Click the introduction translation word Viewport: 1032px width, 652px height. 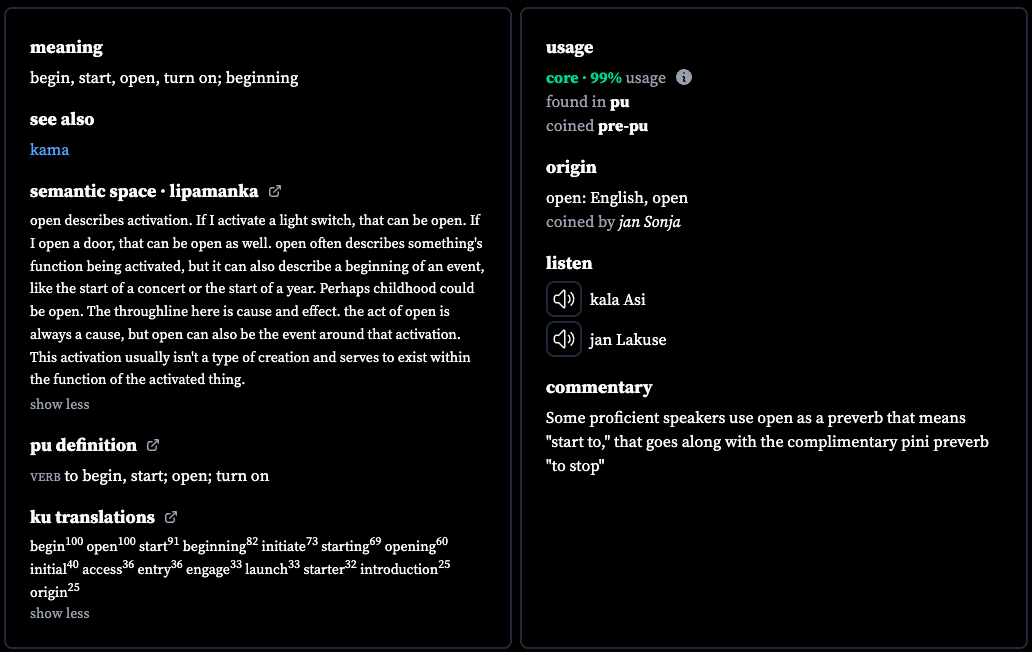[399, 569]
